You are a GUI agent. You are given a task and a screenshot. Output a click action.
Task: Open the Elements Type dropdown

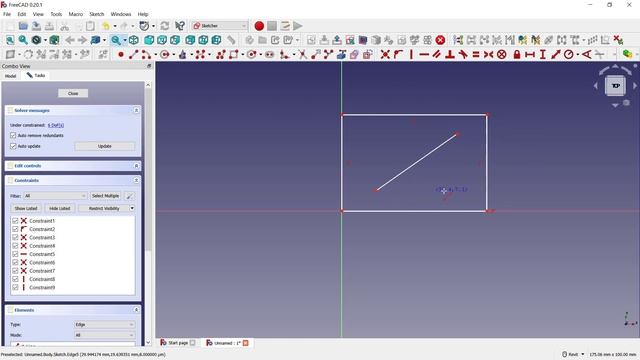(104, 324)
